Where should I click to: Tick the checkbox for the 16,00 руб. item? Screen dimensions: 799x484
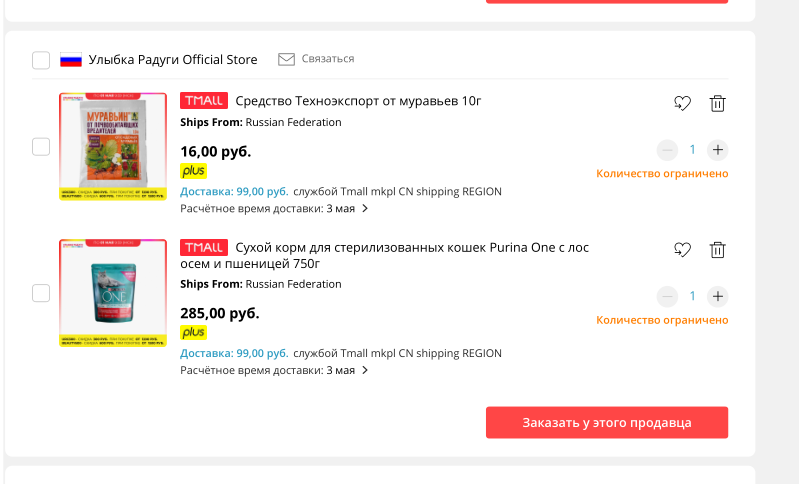[41, 147]
